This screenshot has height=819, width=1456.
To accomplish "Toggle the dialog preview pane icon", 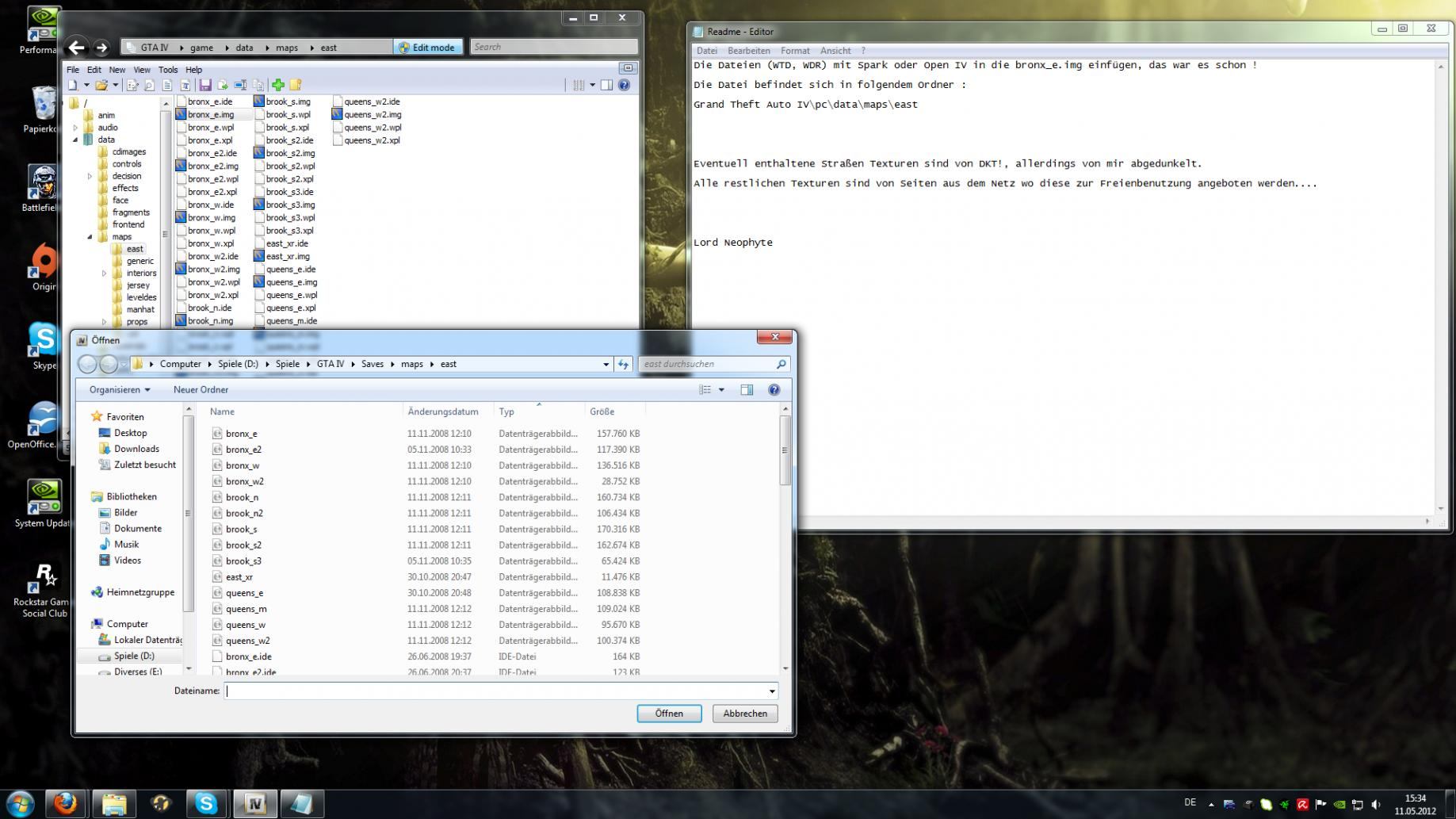I will click(x=747, y=390).
